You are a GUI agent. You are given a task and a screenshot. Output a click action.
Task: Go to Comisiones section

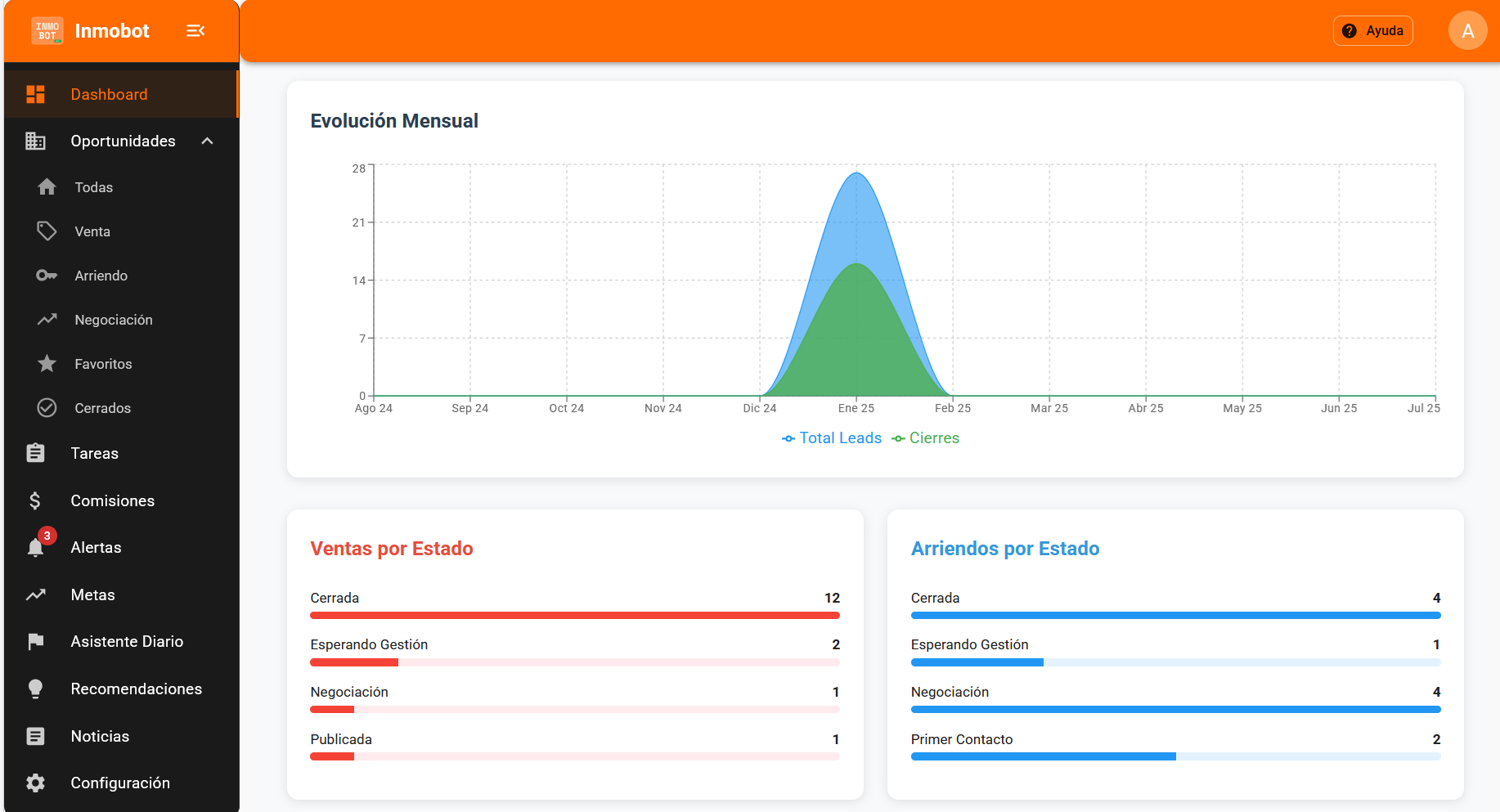(121, 500)
